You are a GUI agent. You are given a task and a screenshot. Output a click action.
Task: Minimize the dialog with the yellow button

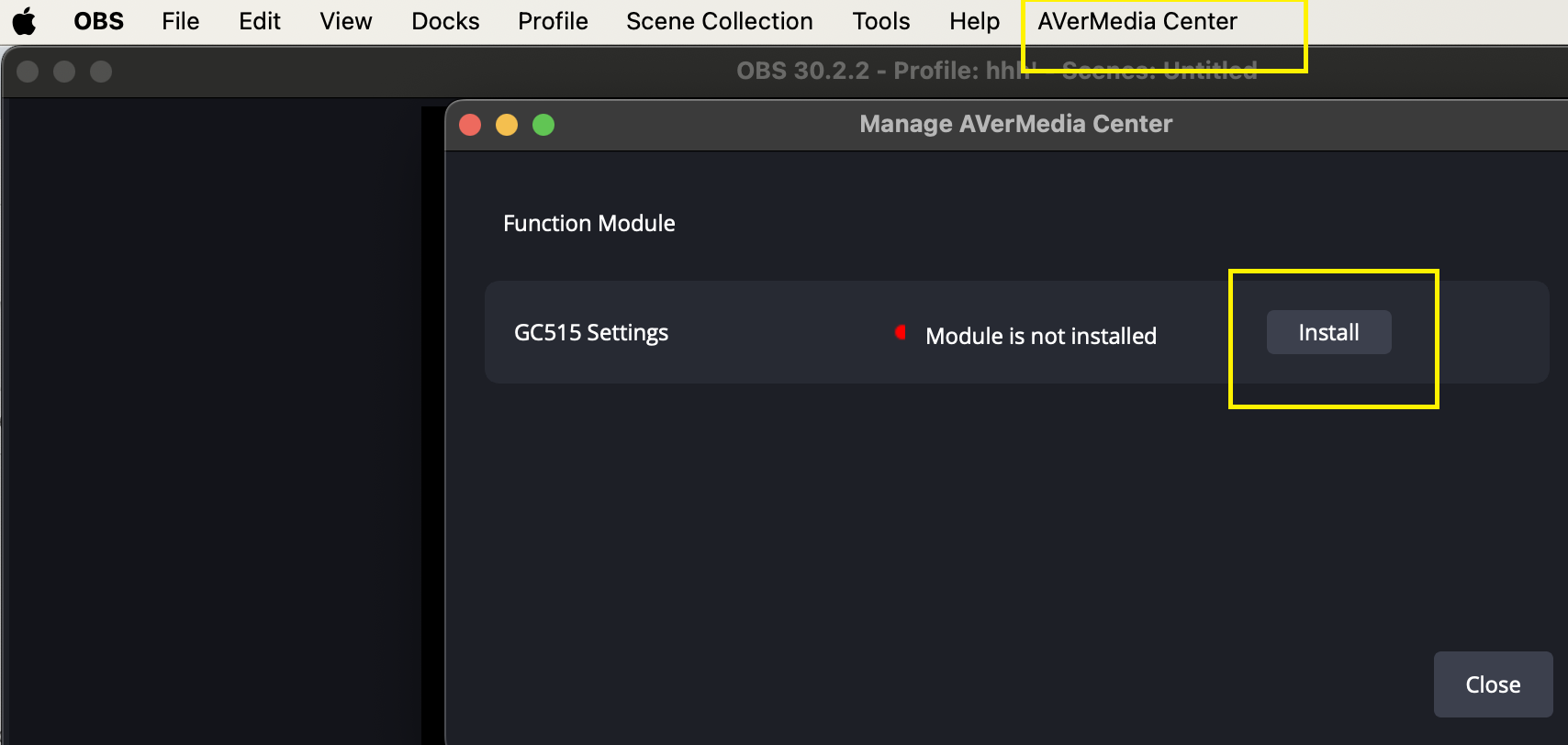coord(507,125)
